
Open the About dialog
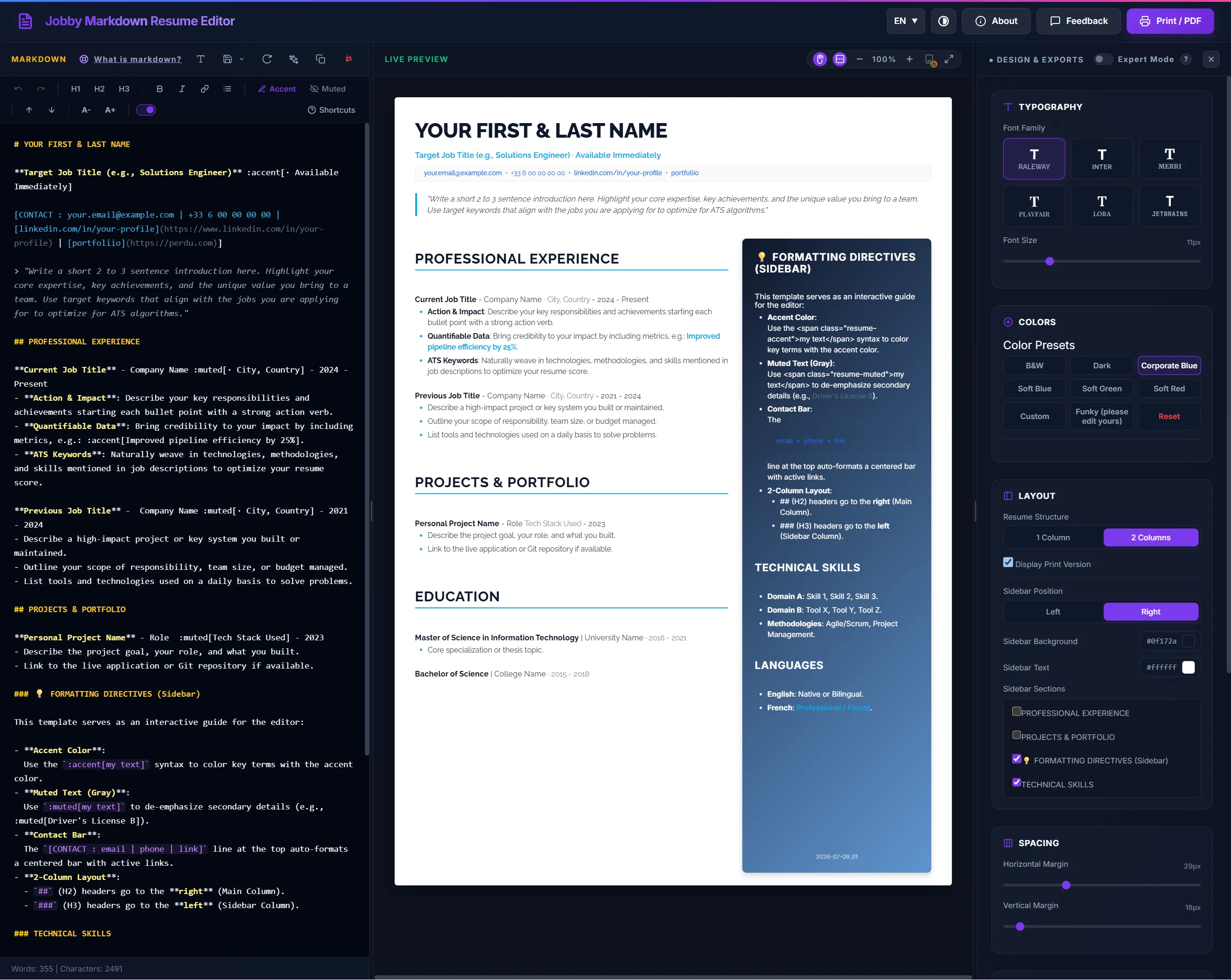click(x=996, y=21)
